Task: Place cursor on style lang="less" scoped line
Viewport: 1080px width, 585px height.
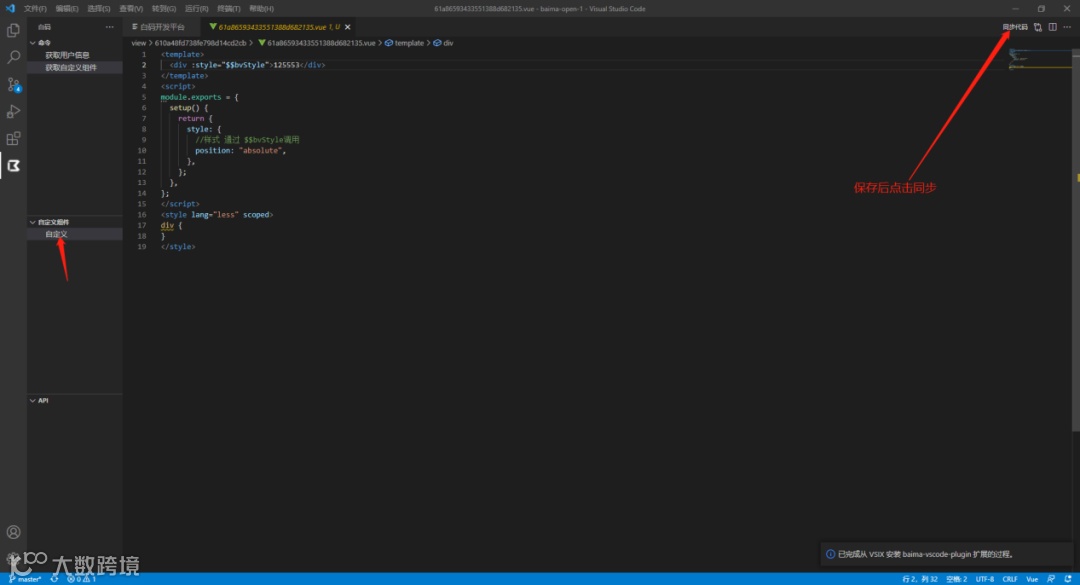Action: point(217,214)
